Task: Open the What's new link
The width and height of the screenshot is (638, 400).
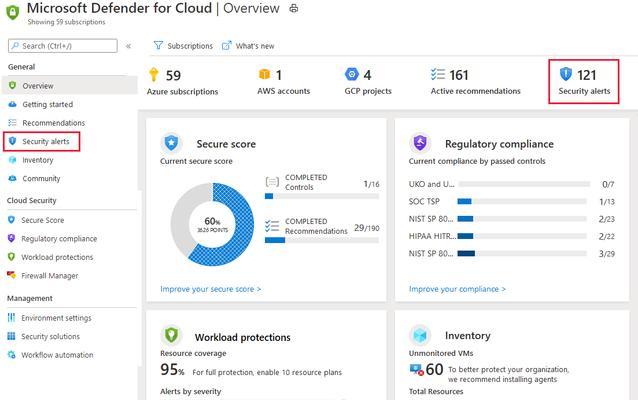Action: [x=248, y=46]
